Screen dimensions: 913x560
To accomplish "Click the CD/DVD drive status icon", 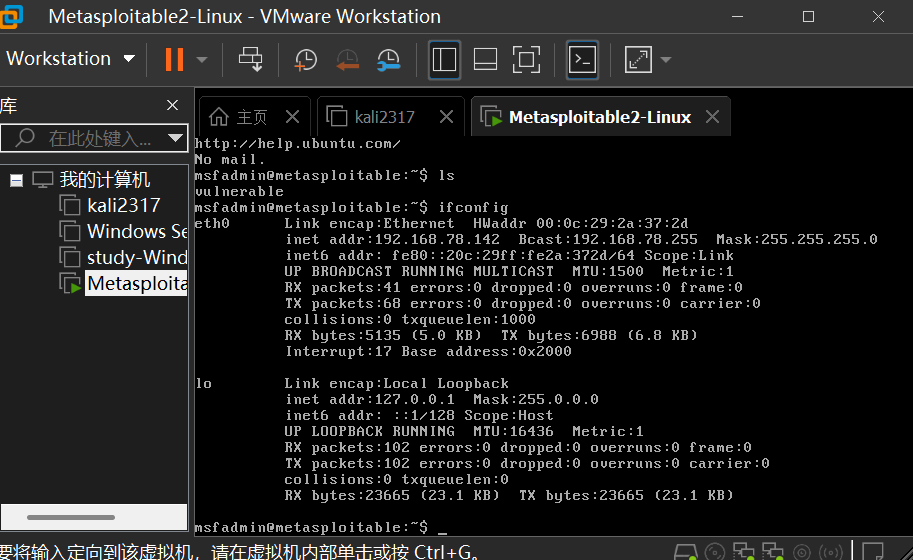I will click(x=714, y=552).
